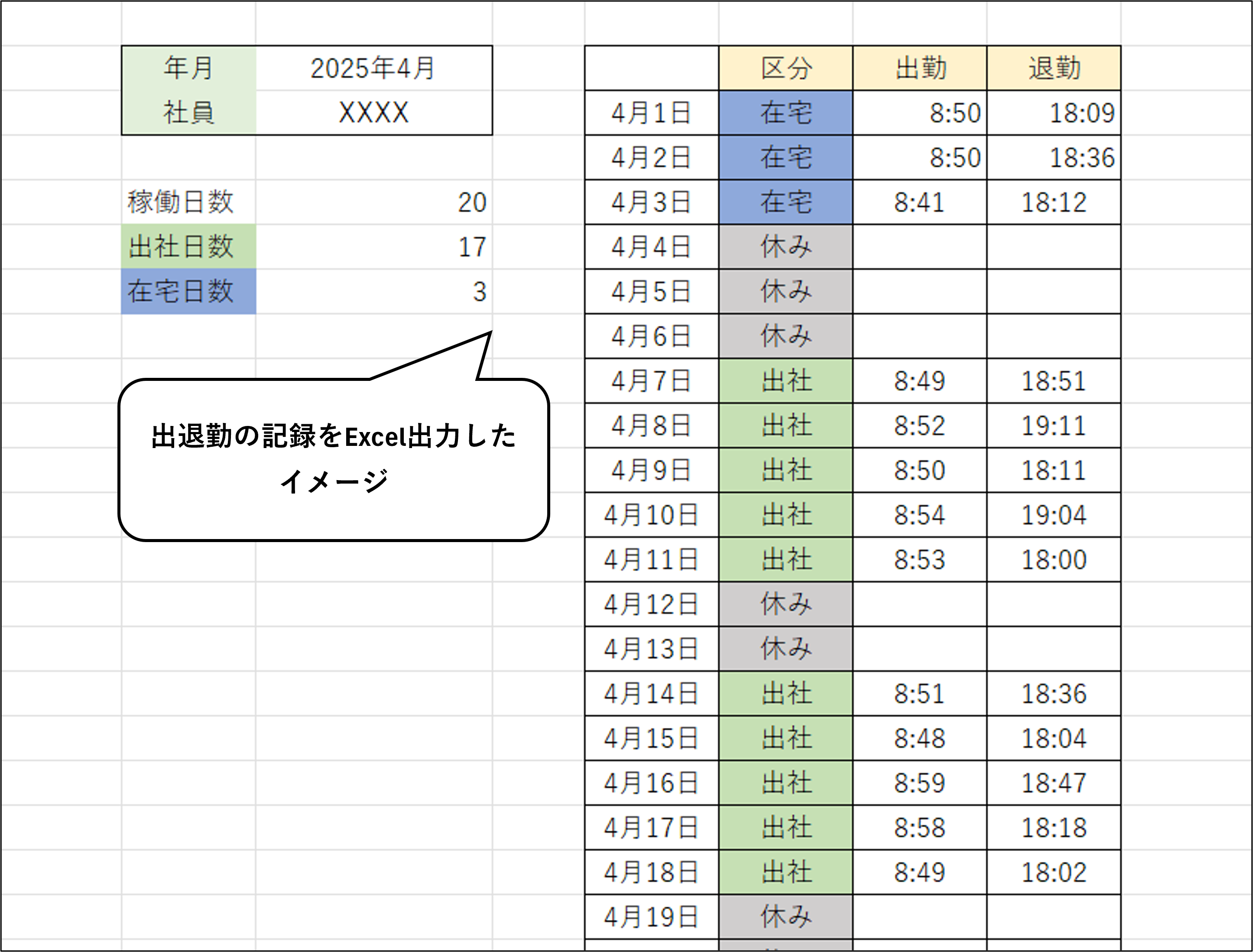Click the 出勤 column header
Image resolution: width=1253 pixels, height=952 pixels.
tap(920, 68)
